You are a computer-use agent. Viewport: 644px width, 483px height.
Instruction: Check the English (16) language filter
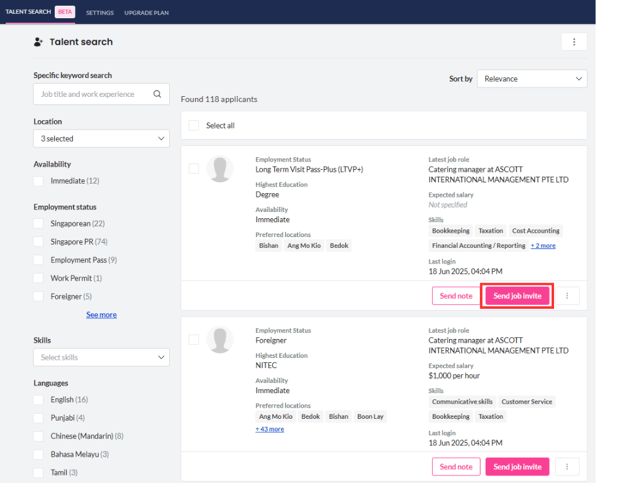click(x=38, y=400)
